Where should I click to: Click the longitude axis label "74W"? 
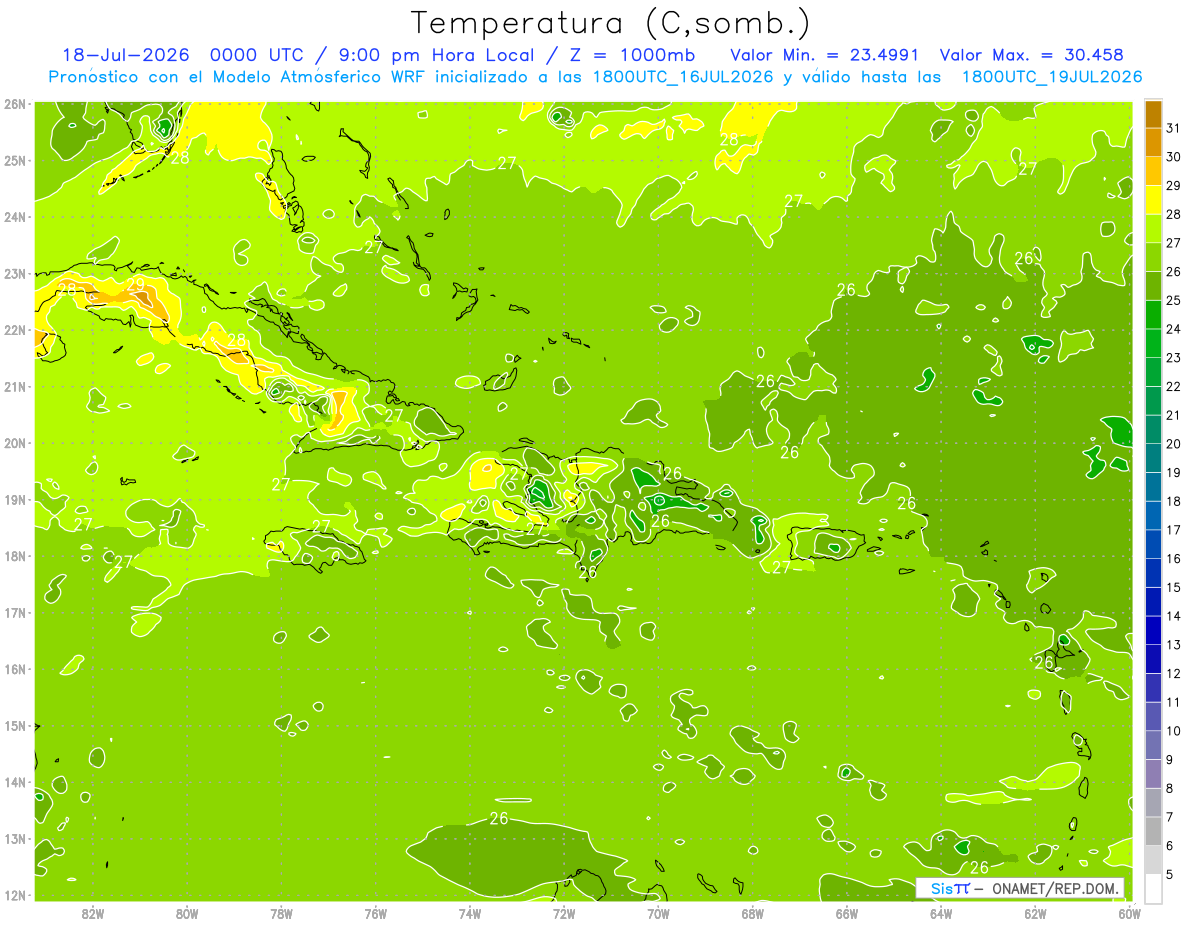pos(469,913)
